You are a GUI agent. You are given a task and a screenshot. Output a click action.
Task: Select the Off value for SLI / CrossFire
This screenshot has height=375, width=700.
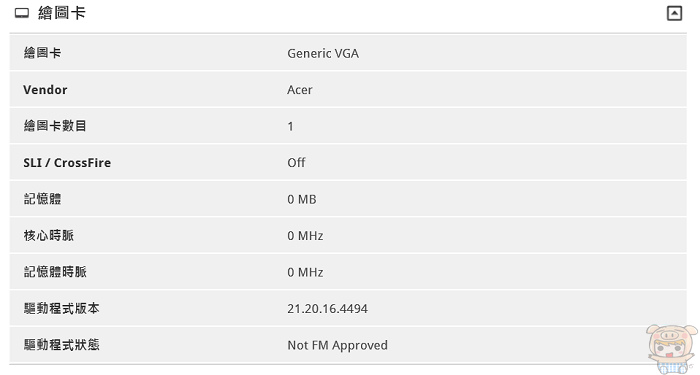[x=296, y=162]
